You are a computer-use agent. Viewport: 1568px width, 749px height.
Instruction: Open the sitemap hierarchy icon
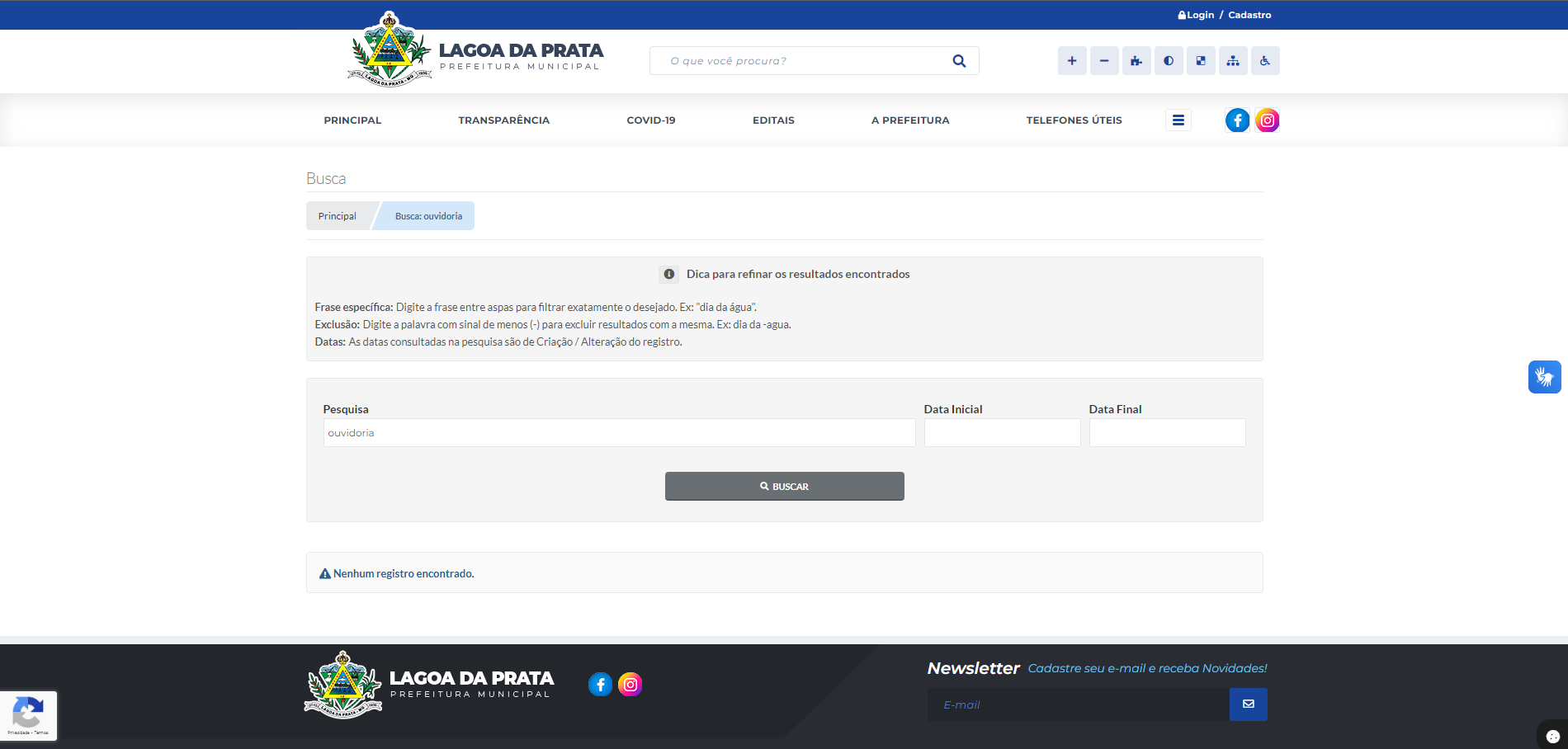1233,60
